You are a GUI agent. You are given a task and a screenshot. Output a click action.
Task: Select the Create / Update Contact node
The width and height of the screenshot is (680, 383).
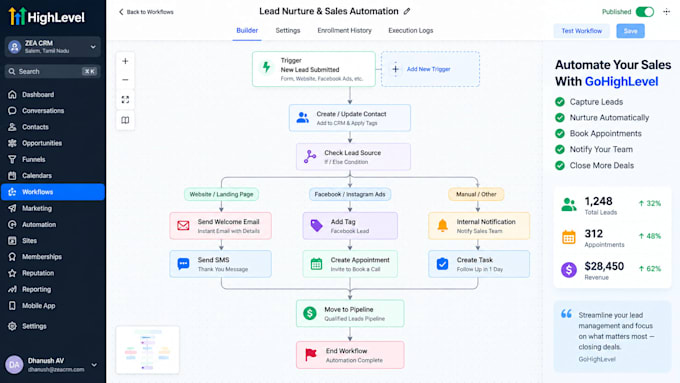350,118
